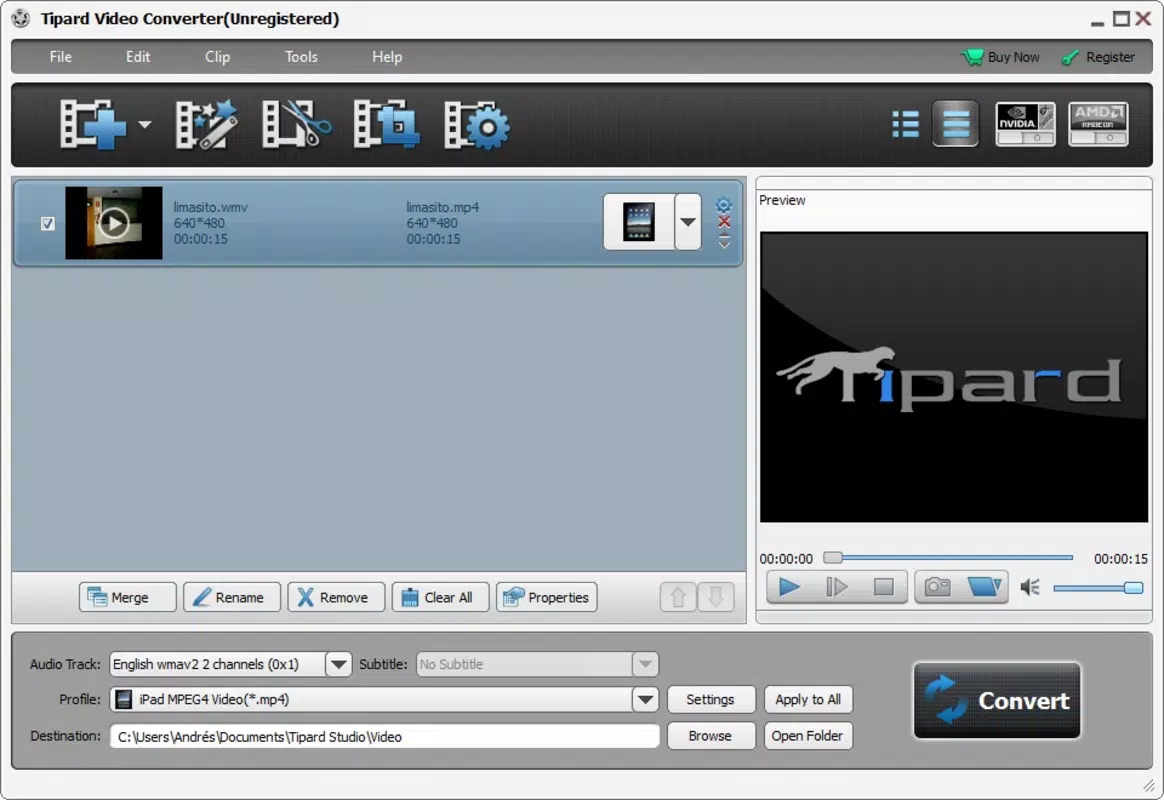Open file Properties
The width and height of the screenshot is (1164, 800).
[x=546, y=597]
